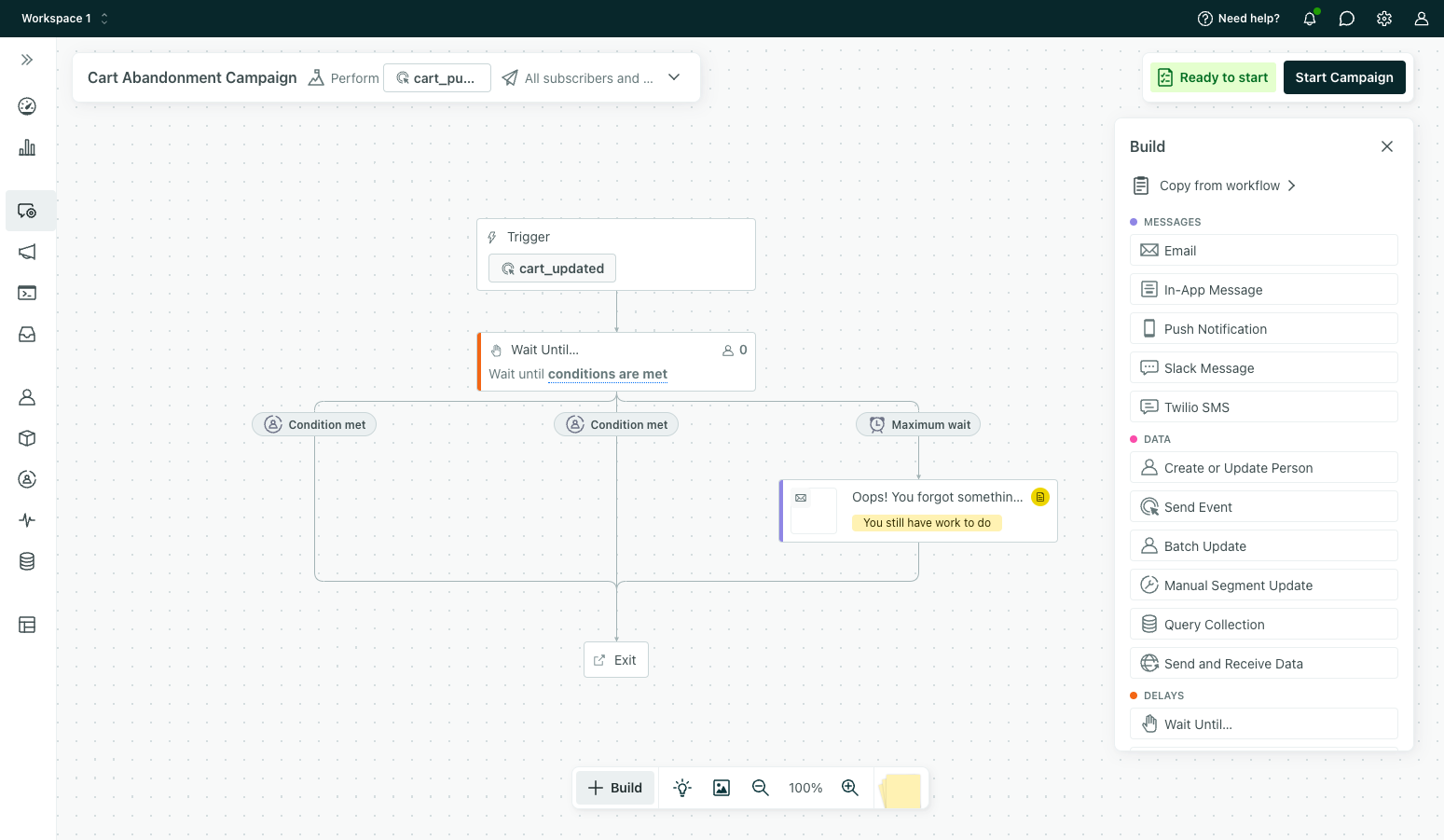The width and height of the screenshot is (1444, 840).
Task: Select the left Condition met branch label
Action: (314, 424)
